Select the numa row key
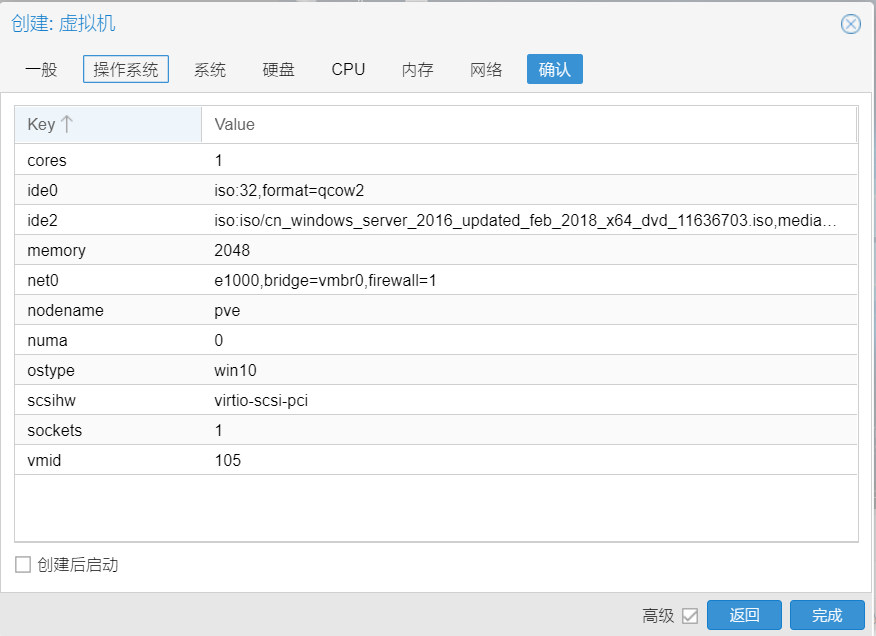The image size is (876, 636). [47, 340]
